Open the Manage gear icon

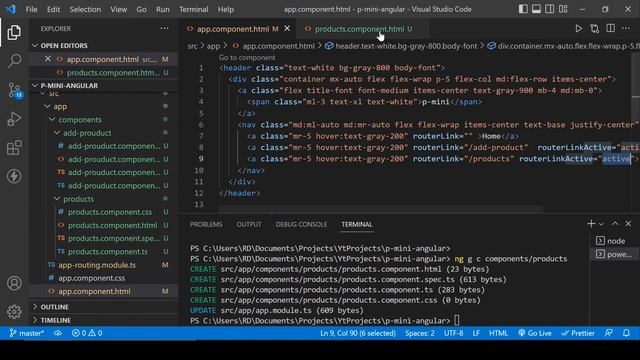pyautogui.click(x=14, y=311)
